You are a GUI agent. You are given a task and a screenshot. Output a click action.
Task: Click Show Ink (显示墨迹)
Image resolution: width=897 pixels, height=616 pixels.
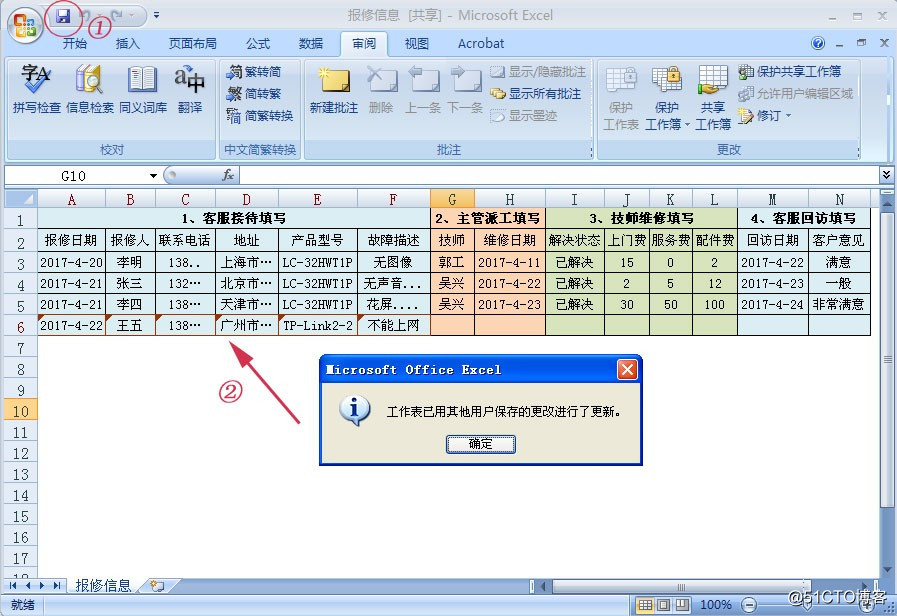tap(524, 116)
